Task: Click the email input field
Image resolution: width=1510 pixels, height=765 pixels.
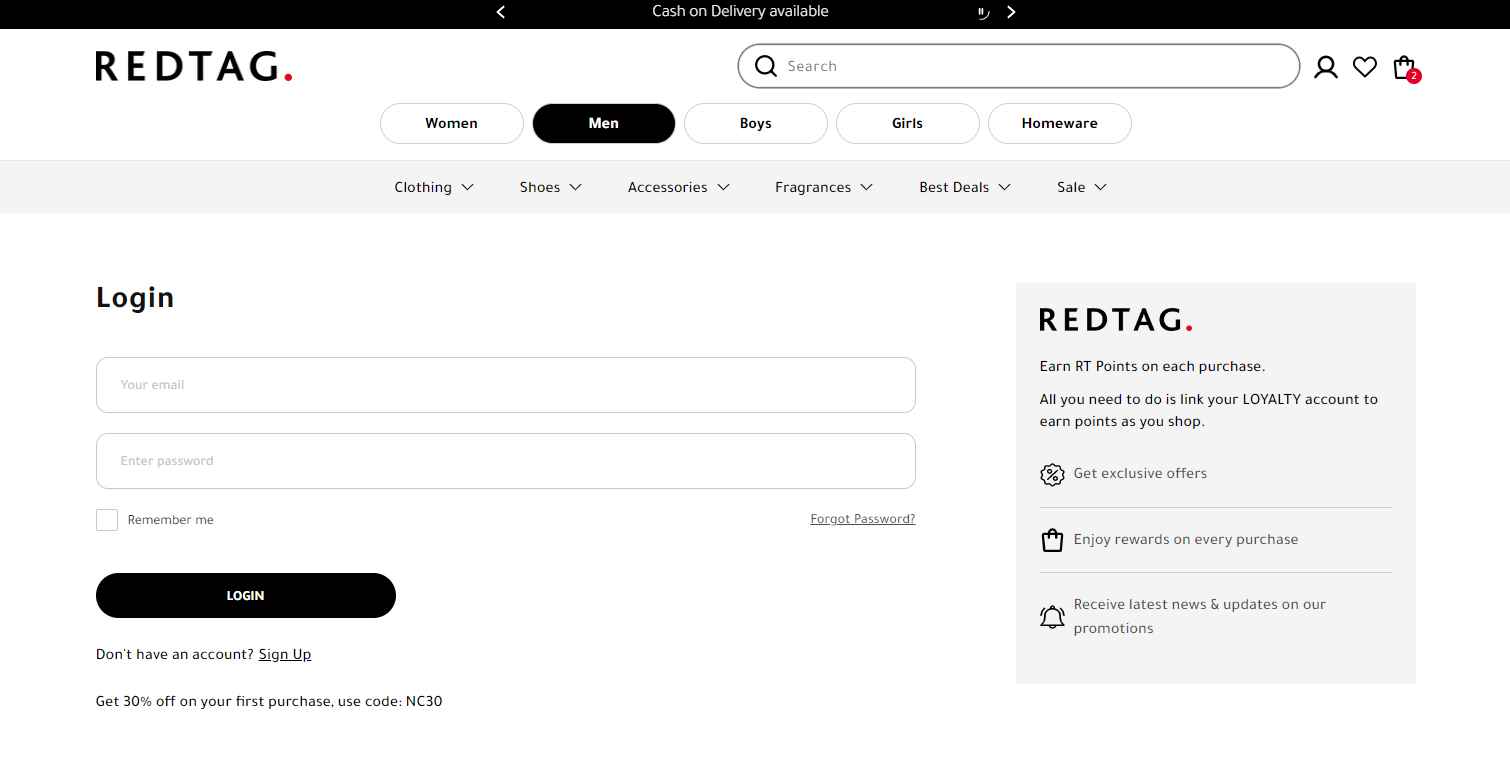Action: click(505, 385)
